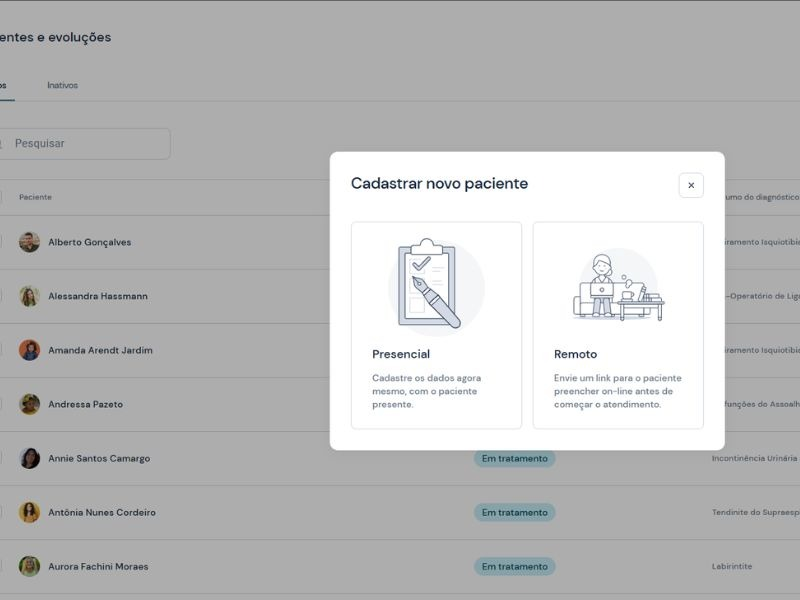Open Antônia Nunes Cordeiro avatar photo

29,512
